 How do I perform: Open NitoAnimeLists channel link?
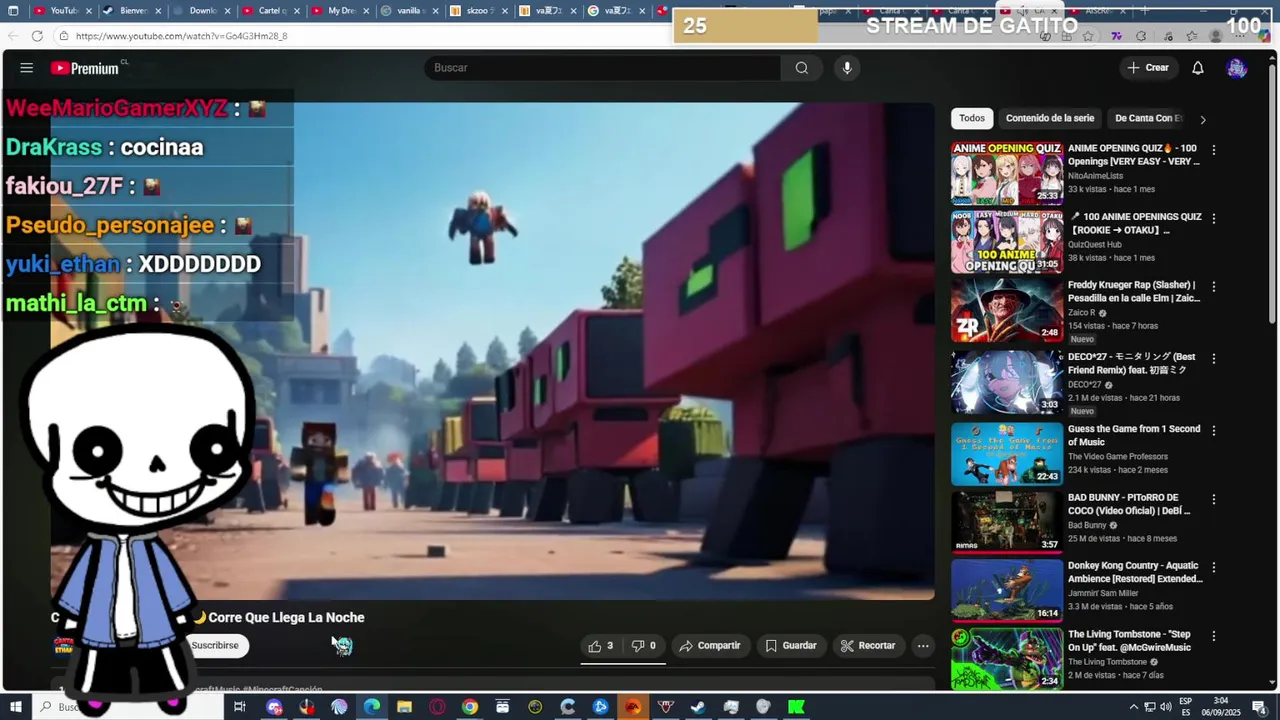(x=1095, y=176)
